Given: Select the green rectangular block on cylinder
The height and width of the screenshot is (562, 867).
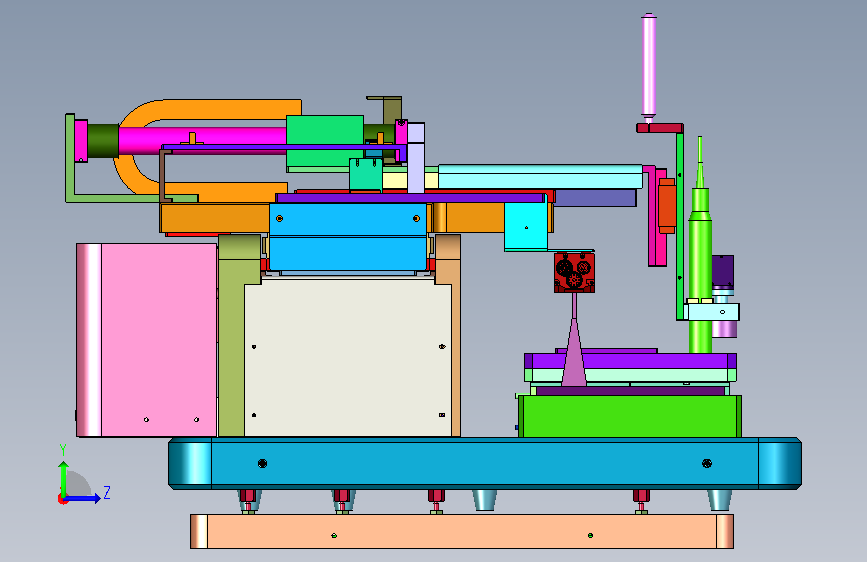Looking at the screenshot, I should (325, 141).
